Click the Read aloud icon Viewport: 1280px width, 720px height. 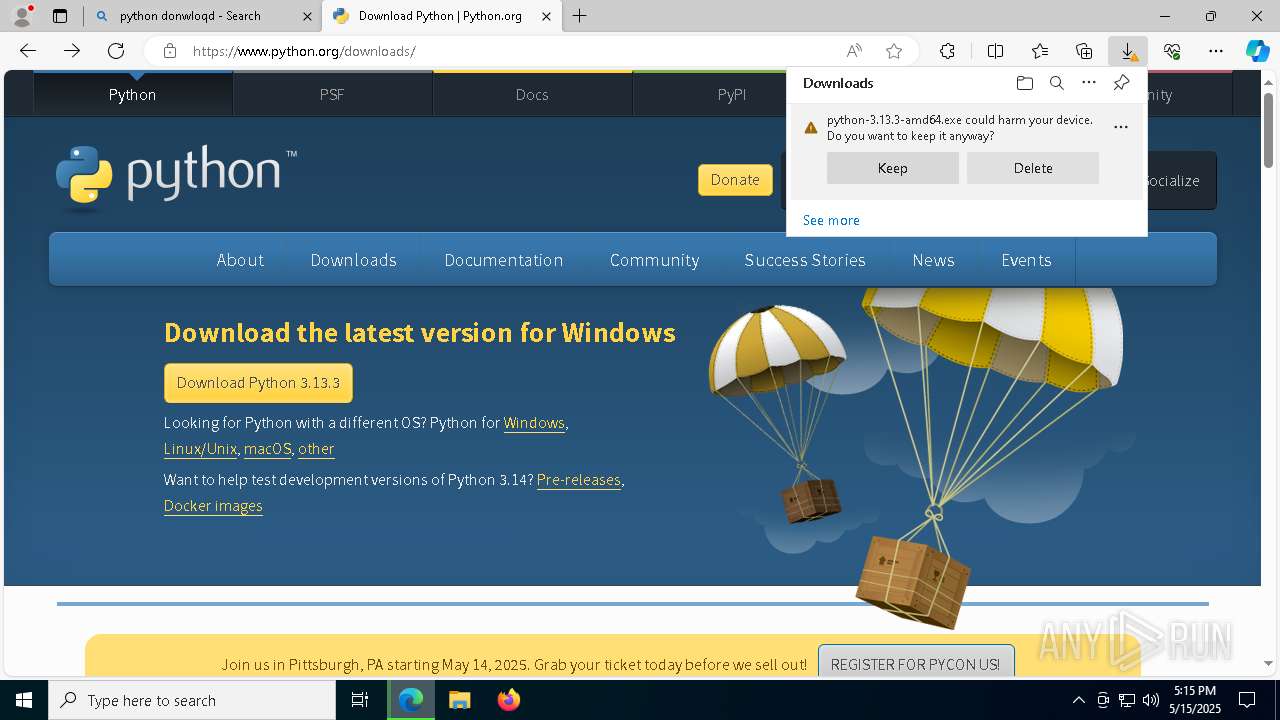tap(854, 51)
